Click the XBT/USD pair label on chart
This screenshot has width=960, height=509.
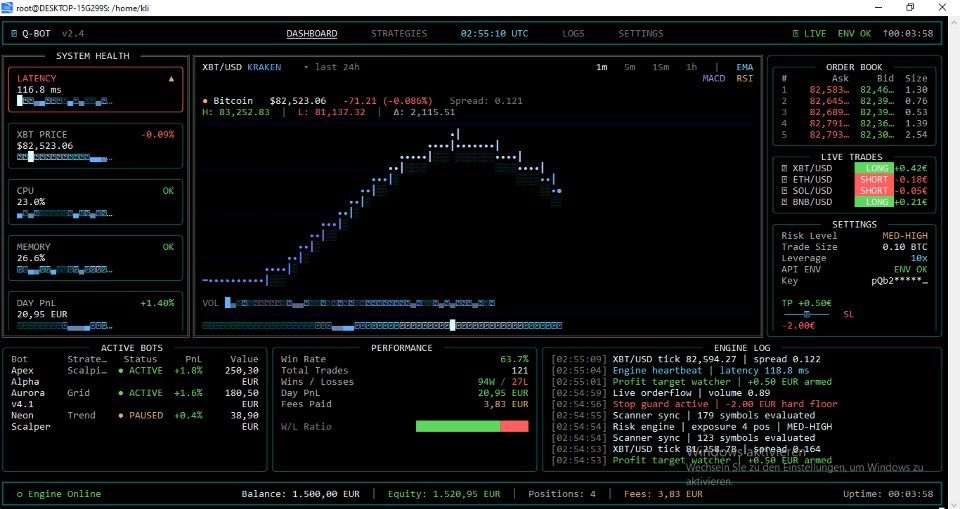pyautogui.click(x=222, y=67)
